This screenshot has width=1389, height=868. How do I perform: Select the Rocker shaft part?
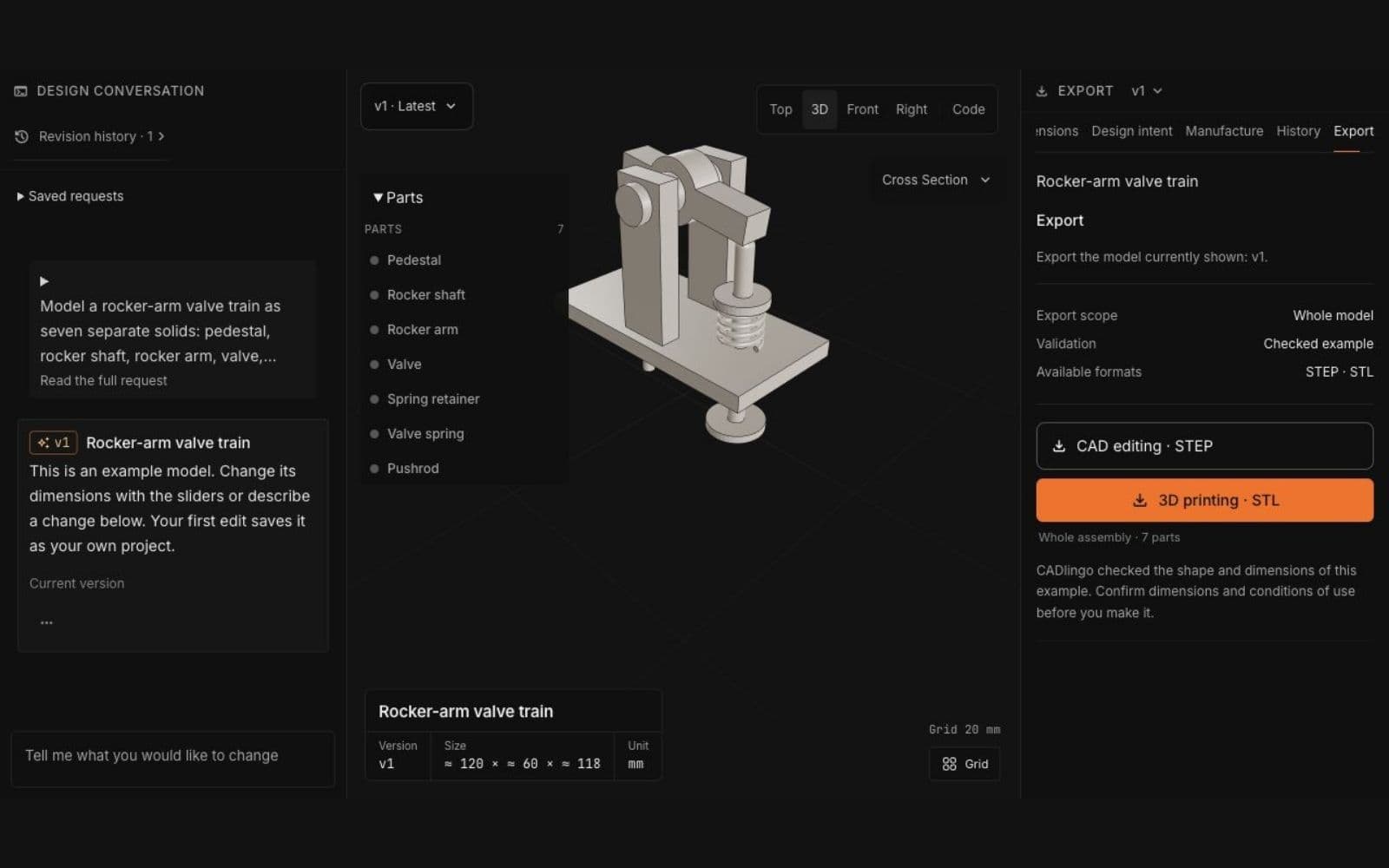tap(464, 295)
